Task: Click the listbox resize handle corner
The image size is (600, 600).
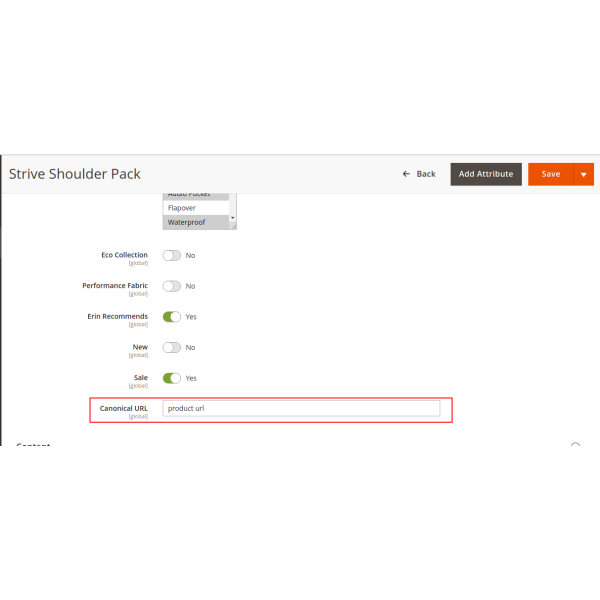Action: point(233,227)
